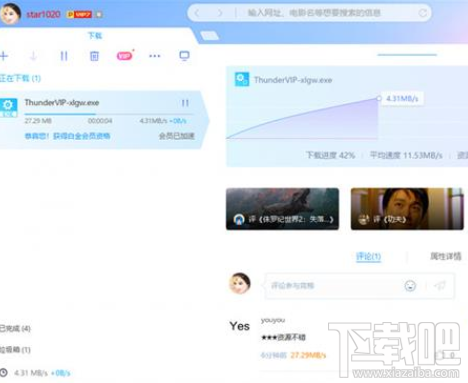Send the comment with the paper plane icon
468x383 pixels.
coord(440,286)
